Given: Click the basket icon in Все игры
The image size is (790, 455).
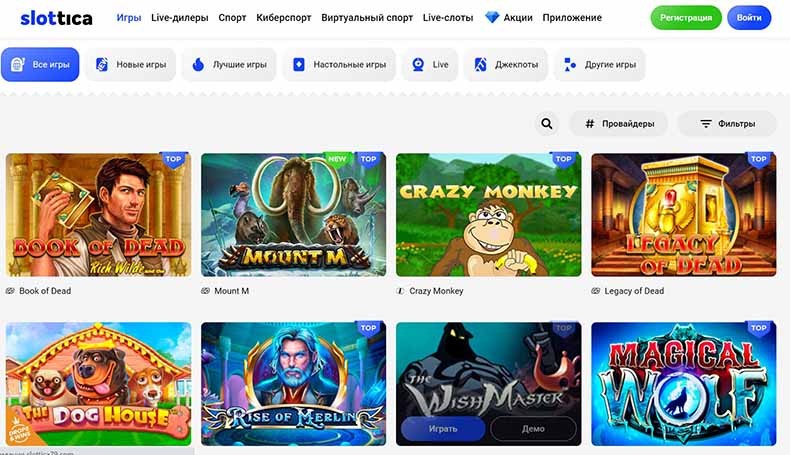Looking at the screenshot, I should pyautogui.click(x=18, y=64).
